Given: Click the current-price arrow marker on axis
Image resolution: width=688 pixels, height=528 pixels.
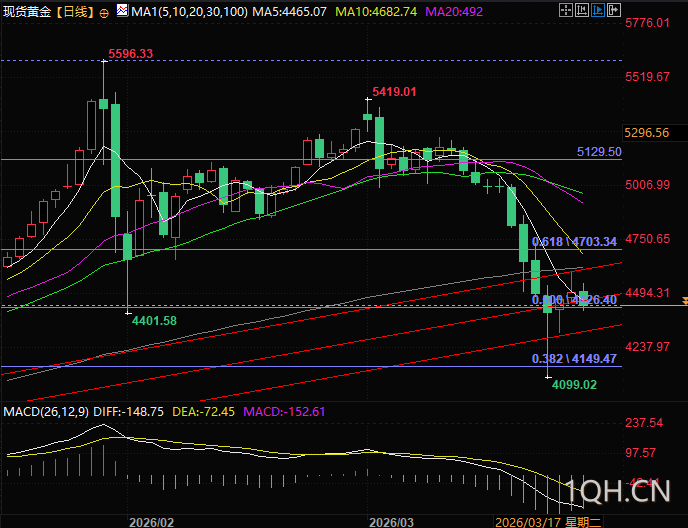Looking at the screenshot, I should pos(685,301).
